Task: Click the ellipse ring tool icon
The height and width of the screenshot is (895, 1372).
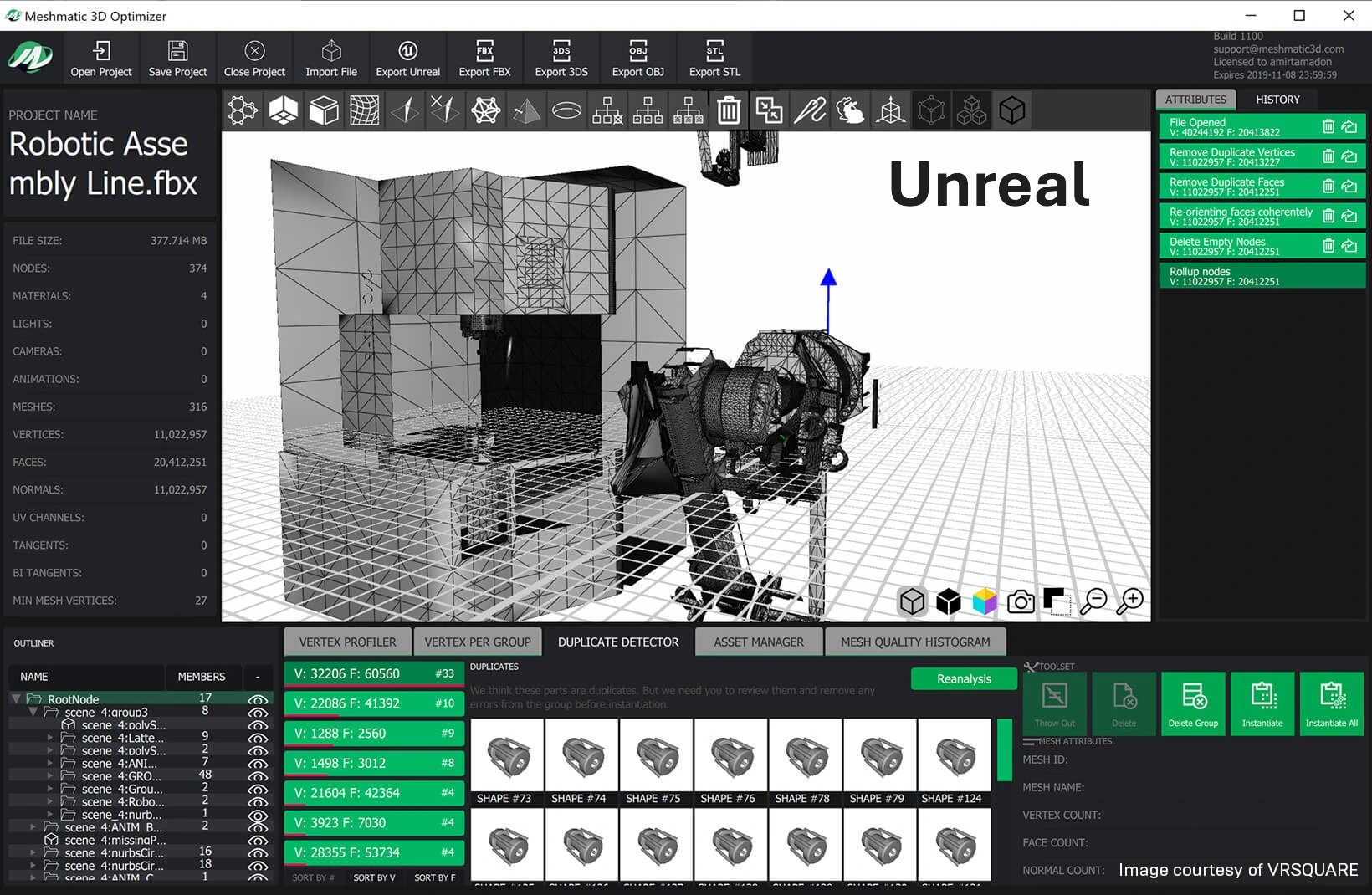Action: pos(567,110)
